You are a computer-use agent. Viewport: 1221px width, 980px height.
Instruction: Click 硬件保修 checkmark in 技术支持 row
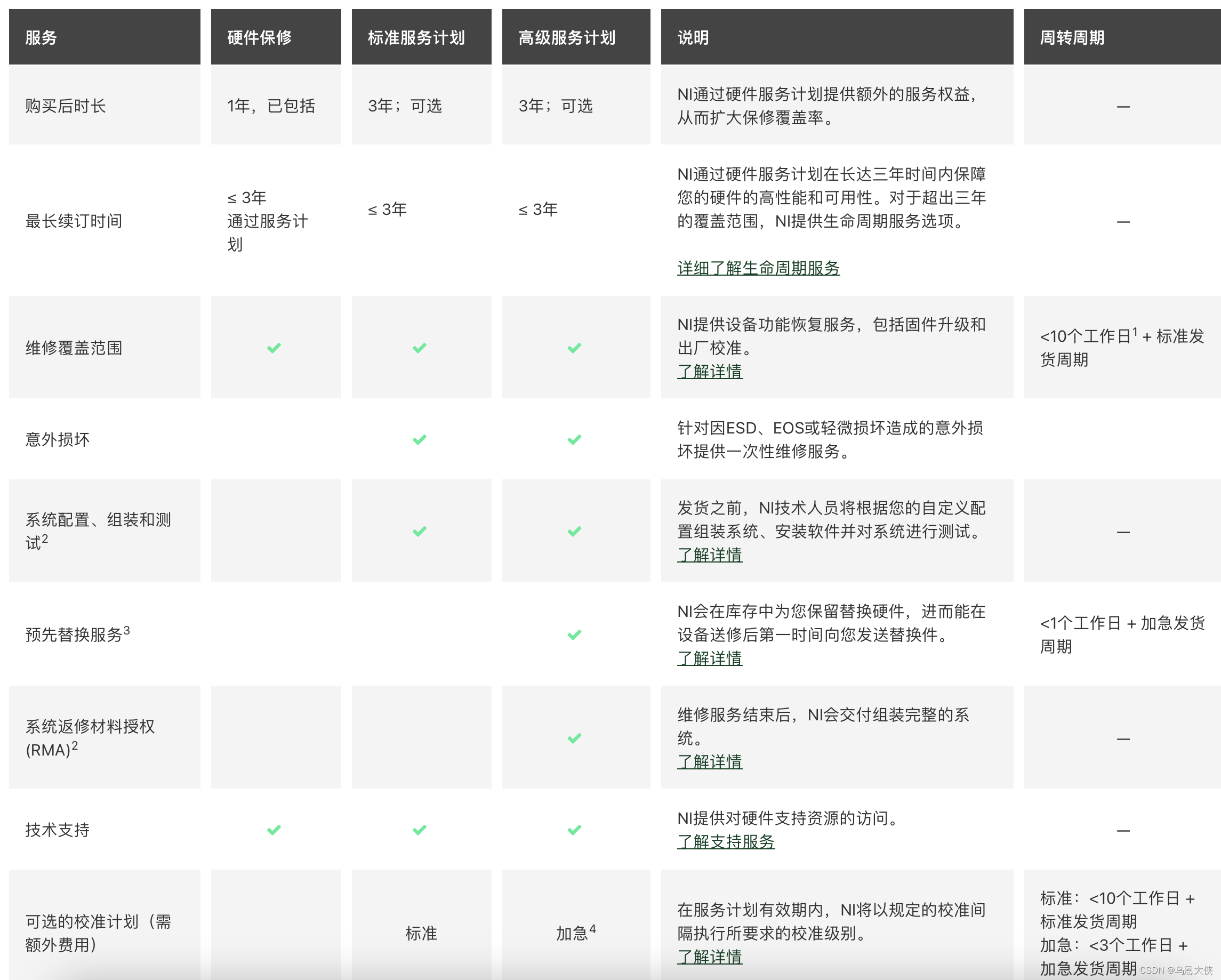click(x=274, y=830)
